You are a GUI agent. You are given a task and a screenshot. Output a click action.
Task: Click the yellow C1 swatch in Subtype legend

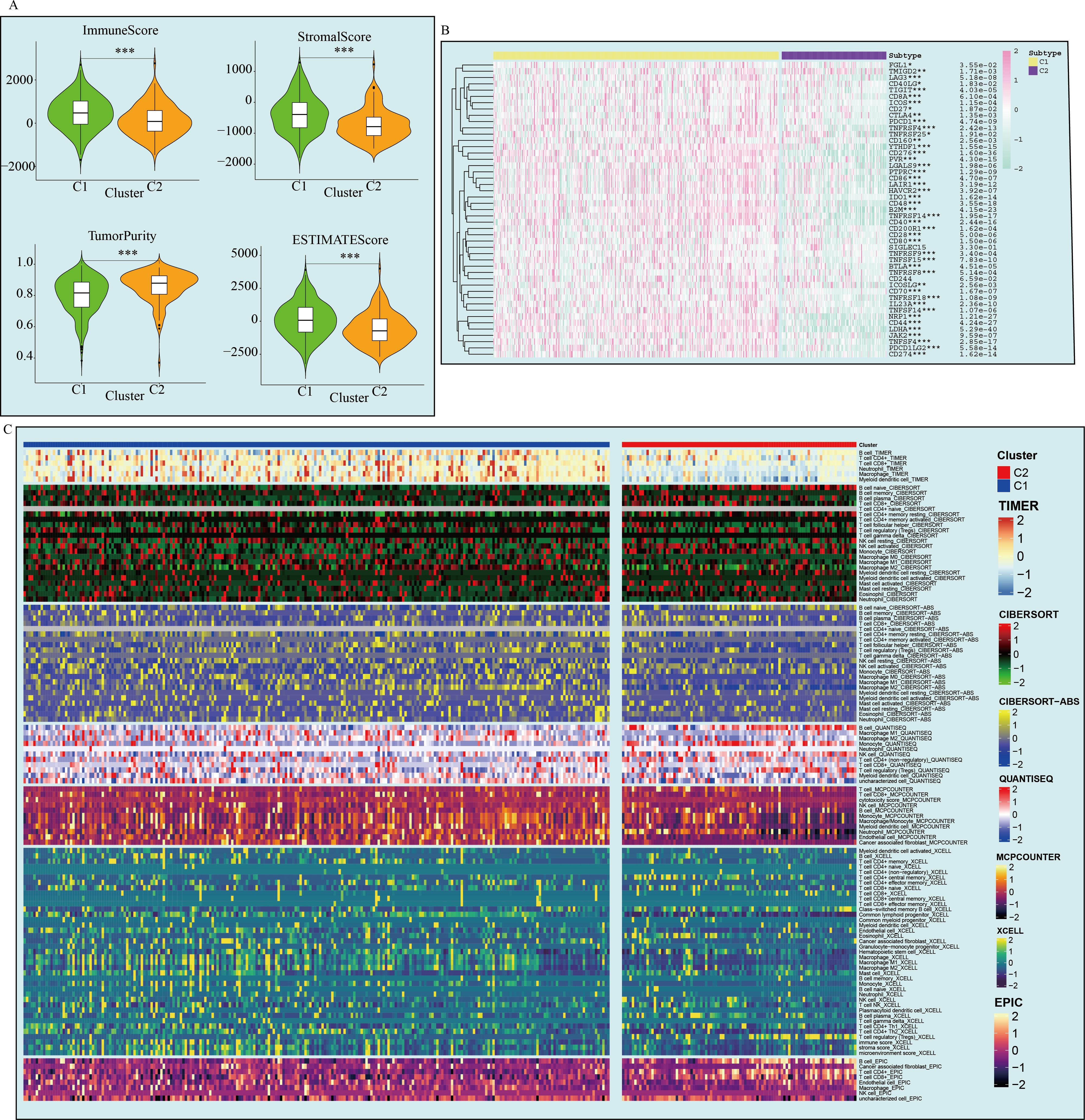1033,62
